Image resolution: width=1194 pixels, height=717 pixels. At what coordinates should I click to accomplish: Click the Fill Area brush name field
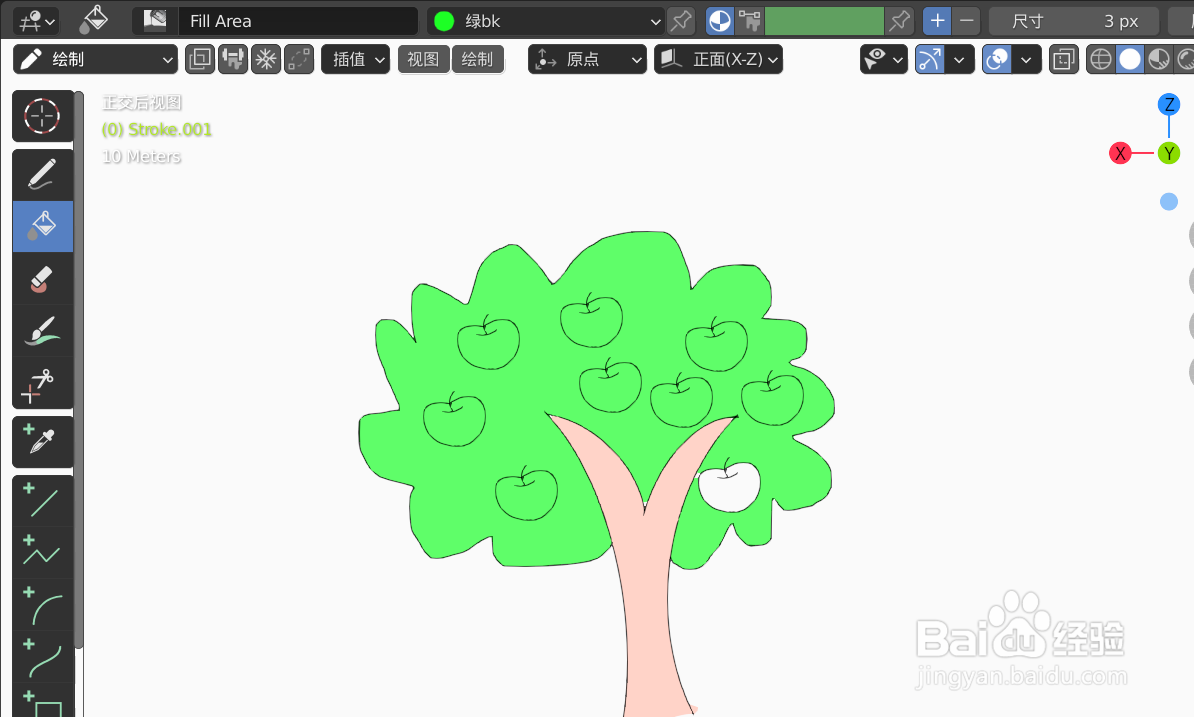coord(298,21)
